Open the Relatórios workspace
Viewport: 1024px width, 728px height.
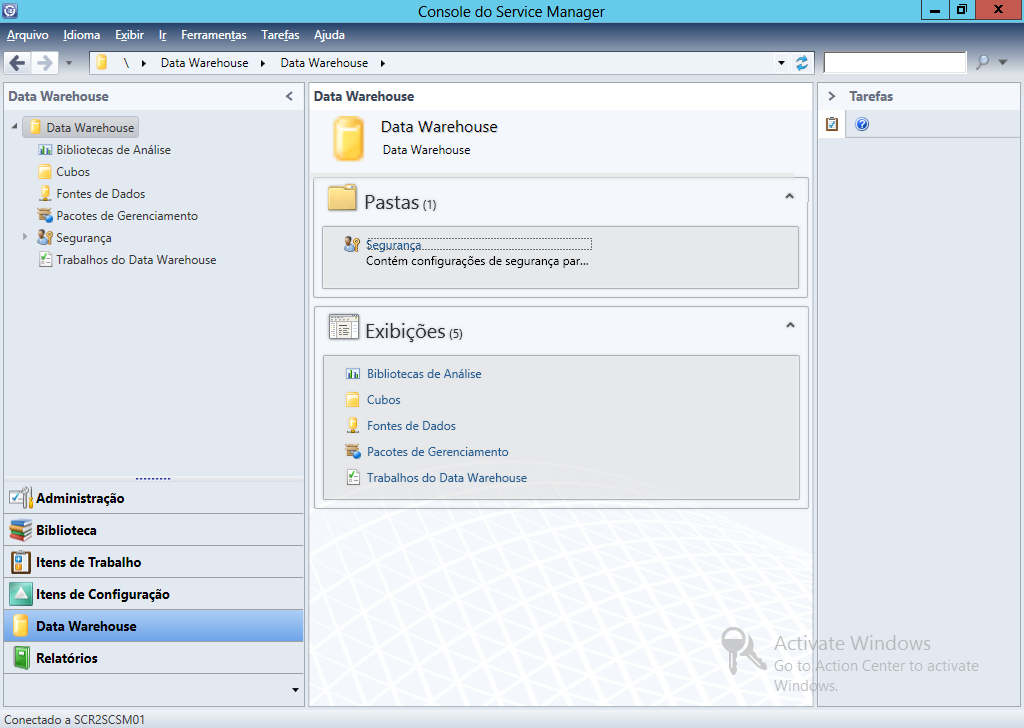(x=153, y=658)
